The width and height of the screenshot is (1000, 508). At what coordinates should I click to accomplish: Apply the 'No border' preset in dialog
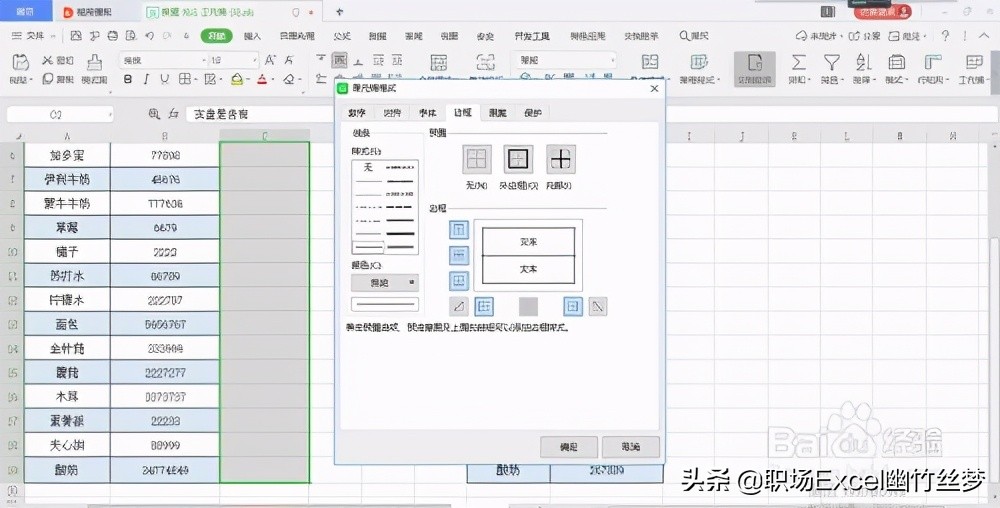[x=477, y=159]
